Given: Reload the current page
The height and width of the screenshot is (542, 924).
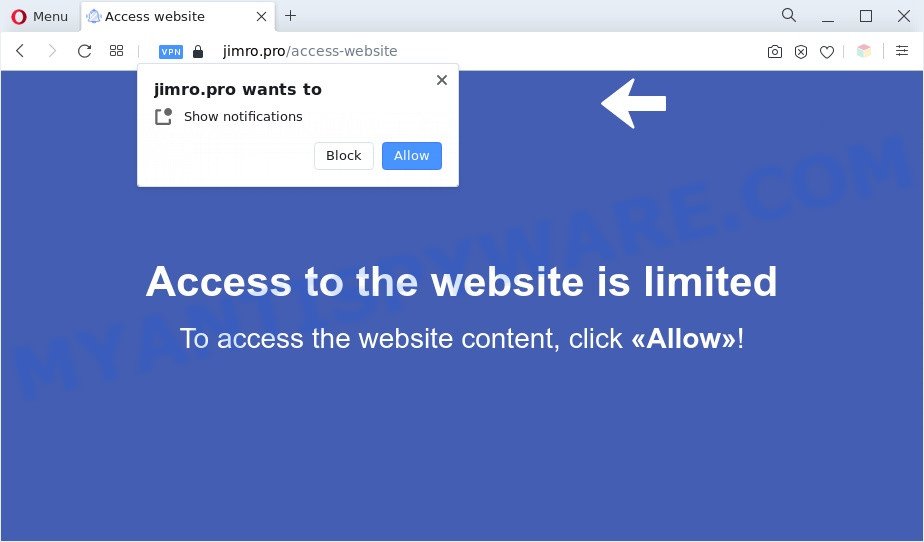Looking at the screenshot, I should (x=84, y=51).
